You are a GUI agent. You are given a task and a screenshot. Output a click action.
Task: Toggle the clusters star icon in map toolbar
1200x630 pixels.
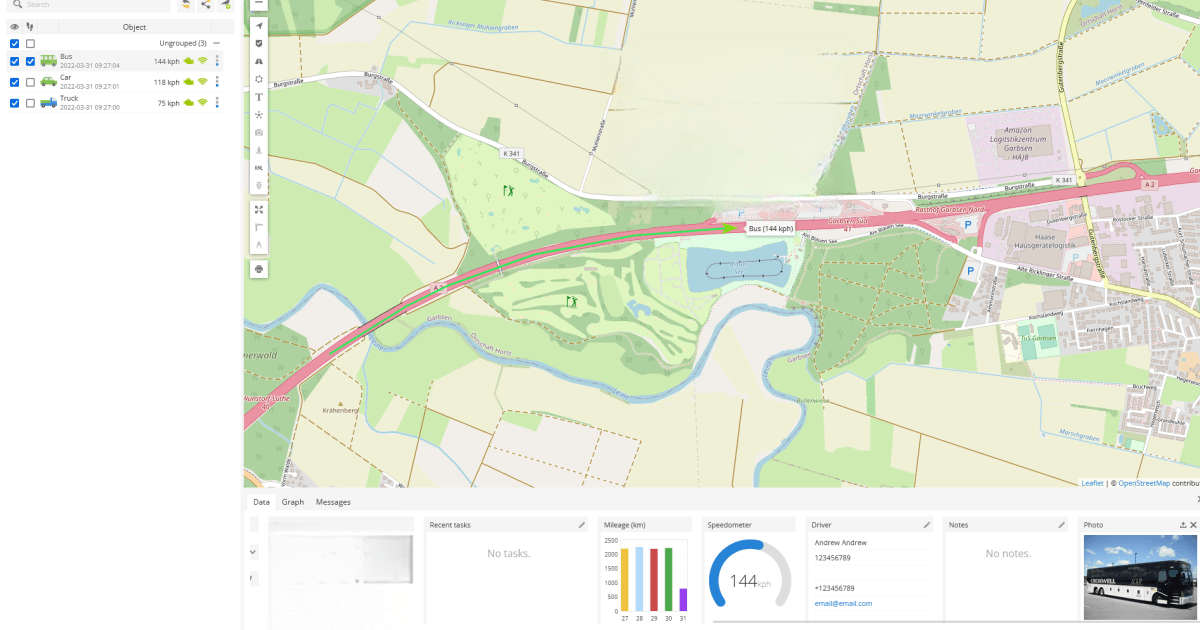259,115
